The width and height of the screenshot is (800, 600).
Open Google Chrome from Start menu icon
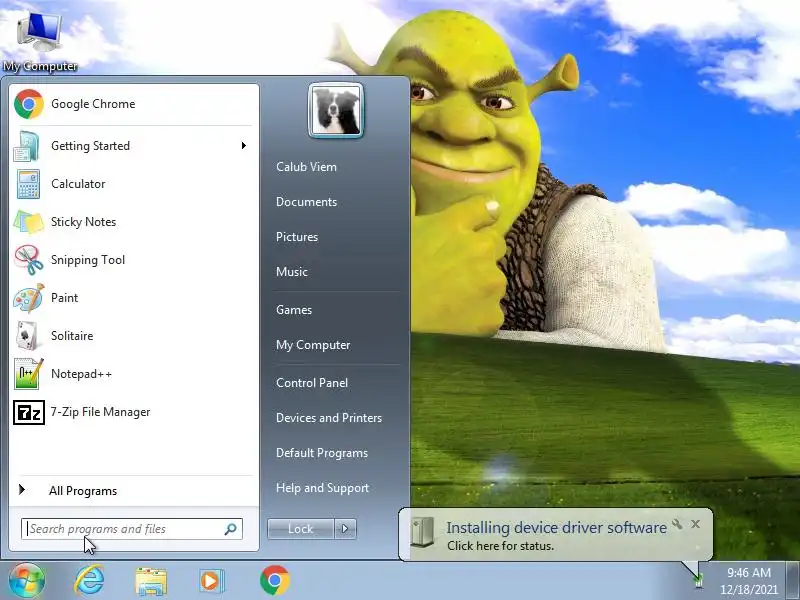(29, 104)
